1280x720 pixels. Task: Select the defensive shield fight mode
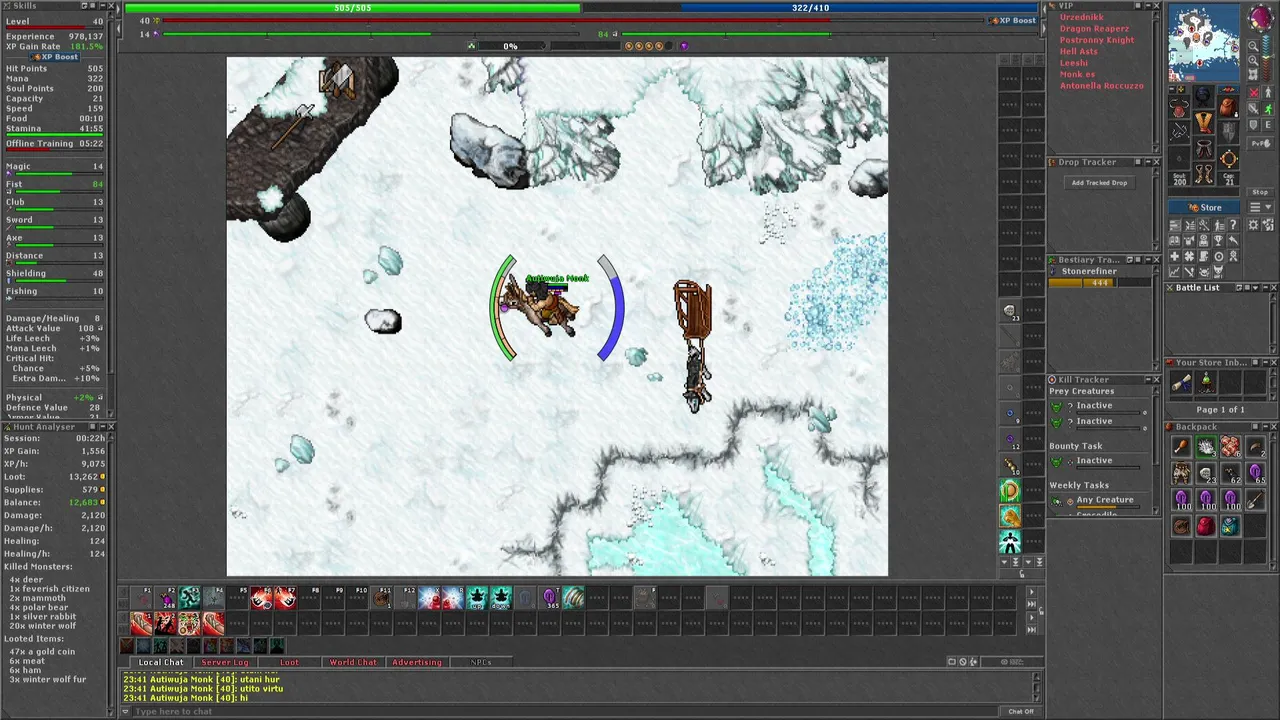[x=1253, y=125]
